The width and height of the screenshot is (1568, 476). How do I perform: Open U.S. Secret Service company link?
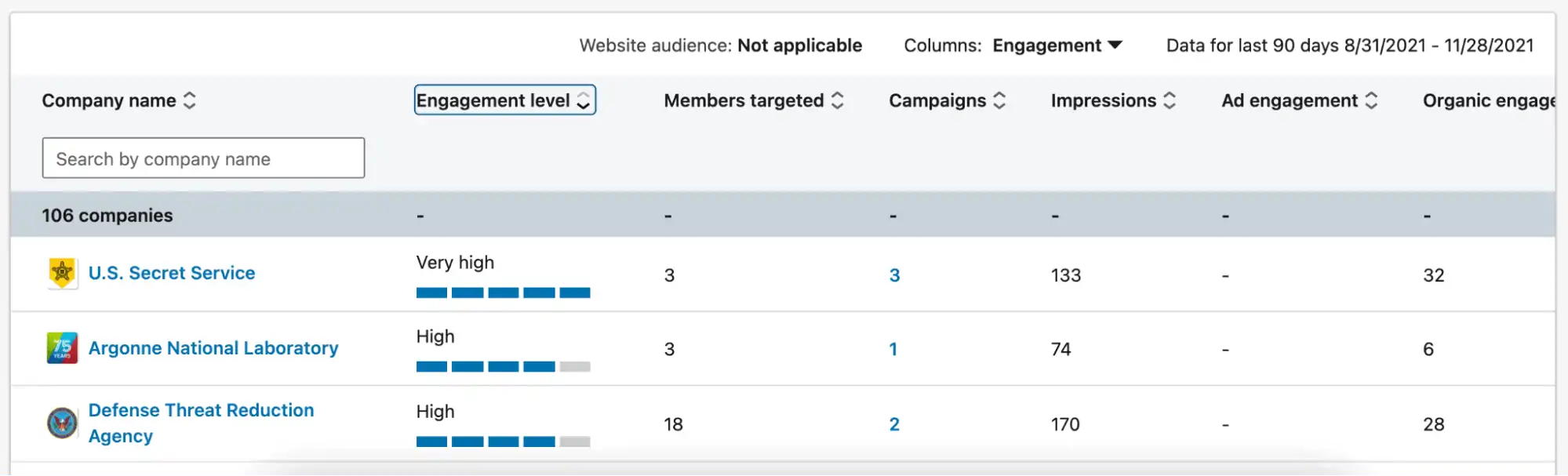click(172, 273)
